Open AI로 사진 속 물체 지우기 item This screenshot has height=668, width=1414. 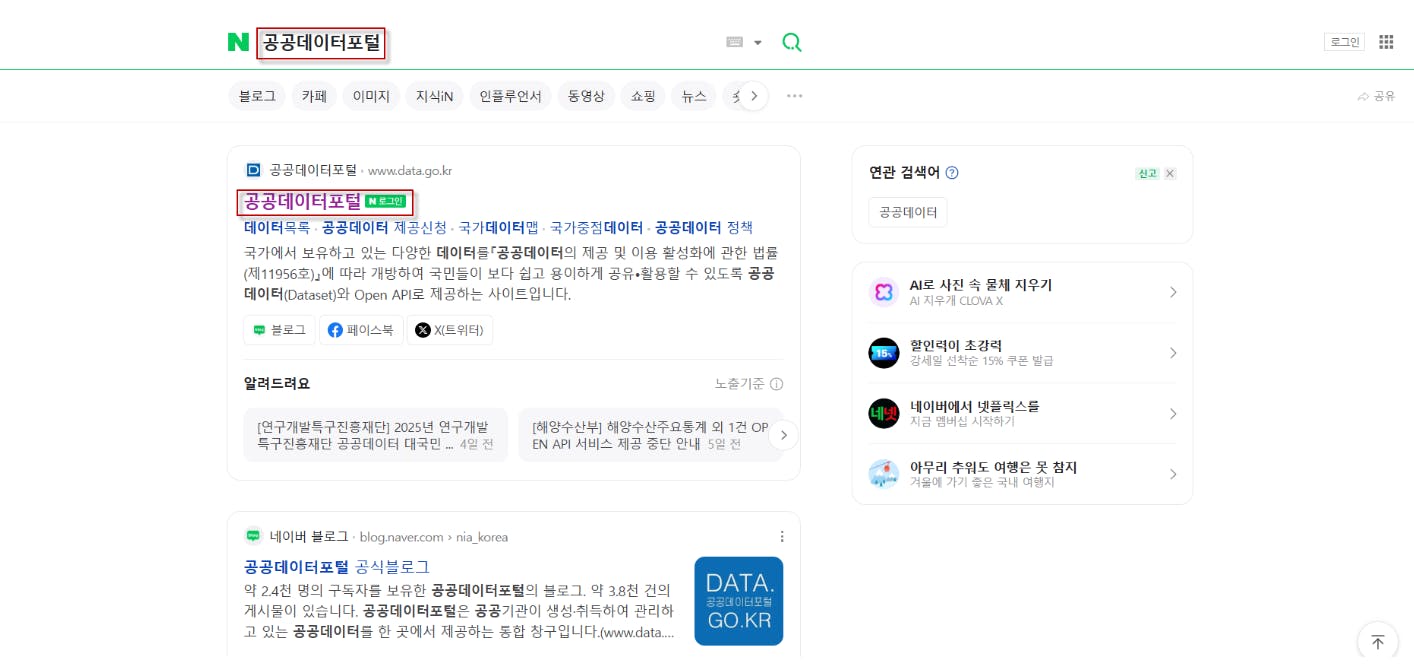click(x=1022, y=292)
